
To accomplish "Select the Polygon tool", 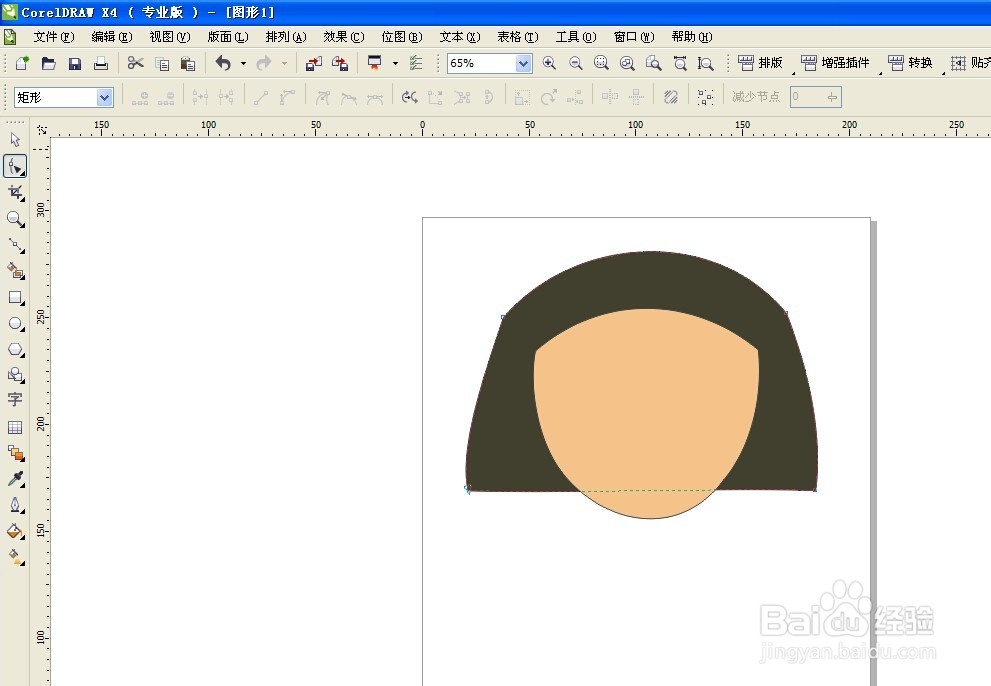I will click(15, 350).
